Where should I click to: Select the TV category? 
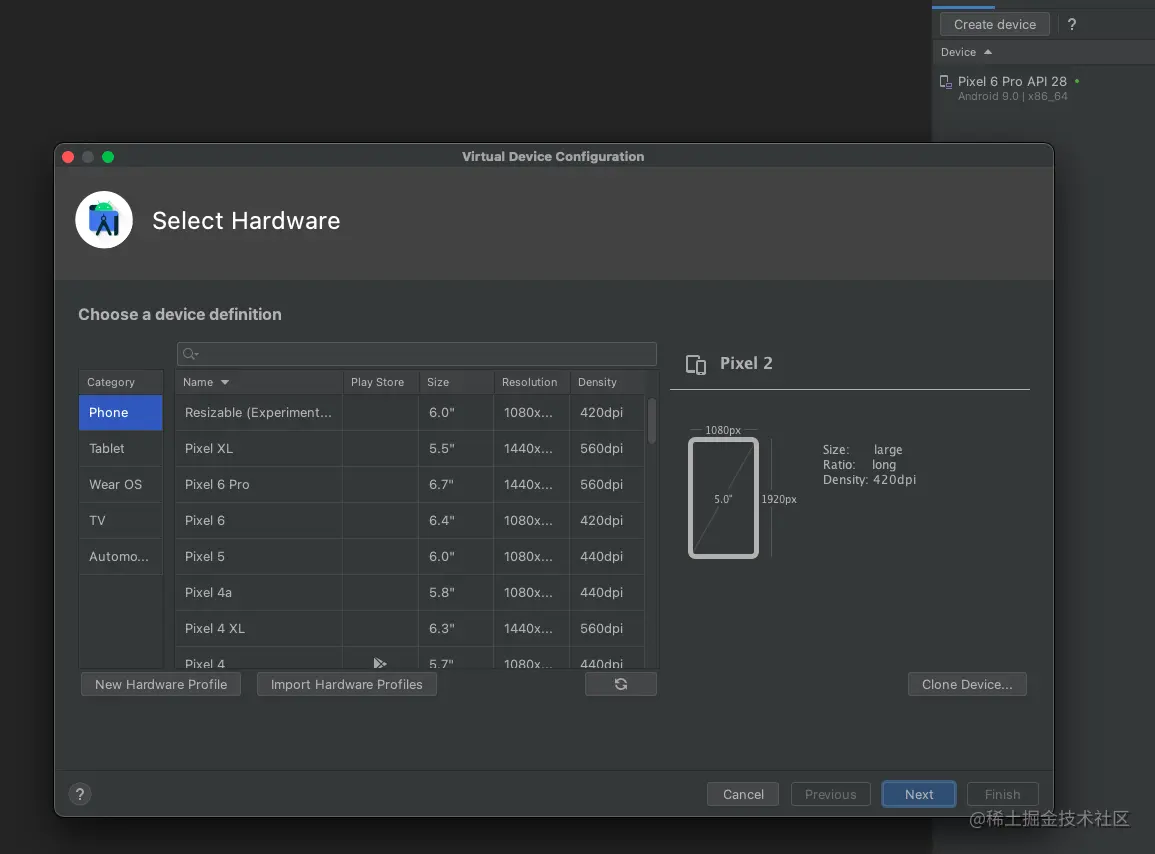click(121, 521)
